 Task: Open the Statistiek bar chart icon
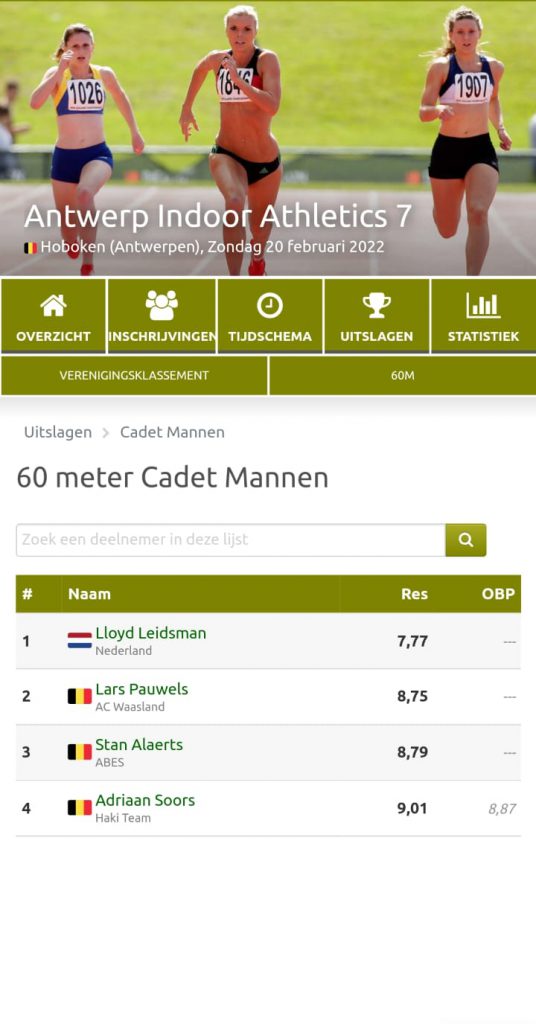[x=483, y=305]
